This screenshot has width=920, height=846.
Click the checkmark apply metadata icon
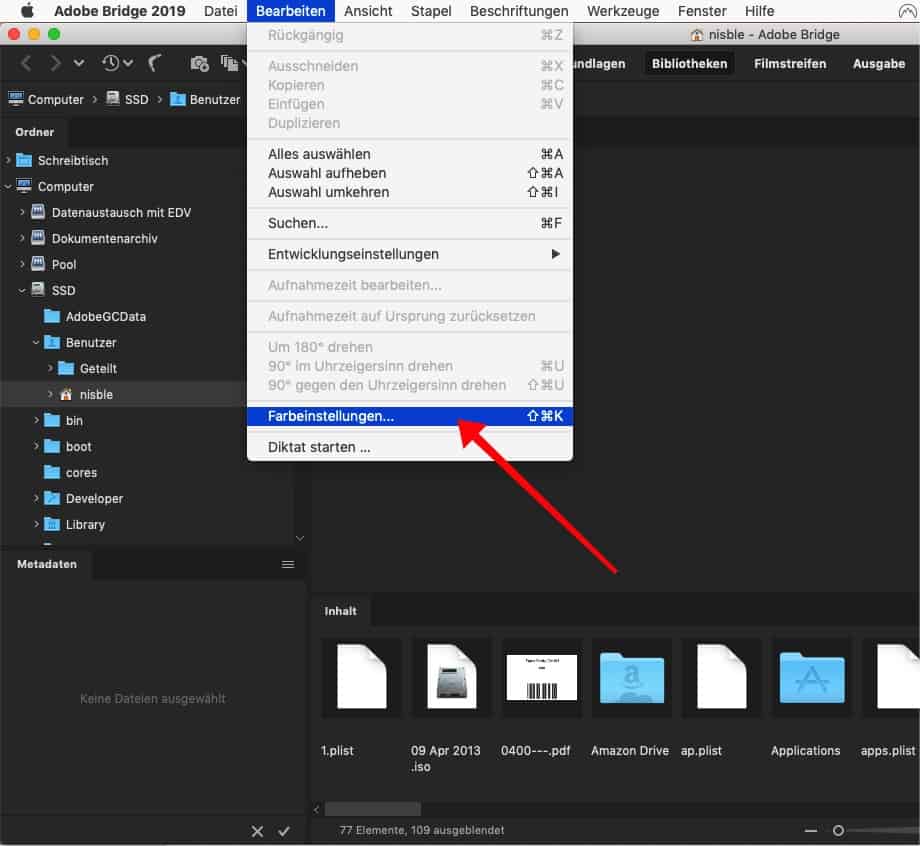(284, 831)
